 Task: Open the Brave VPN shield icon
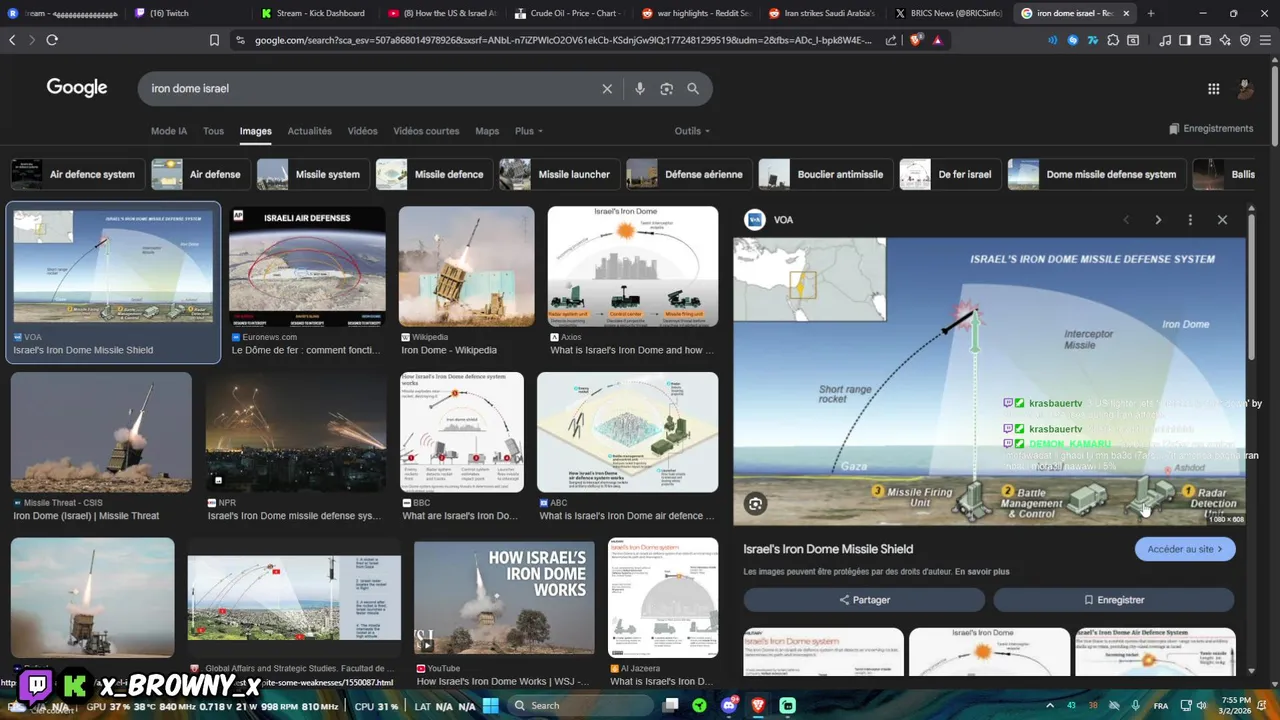(1245, 40)
